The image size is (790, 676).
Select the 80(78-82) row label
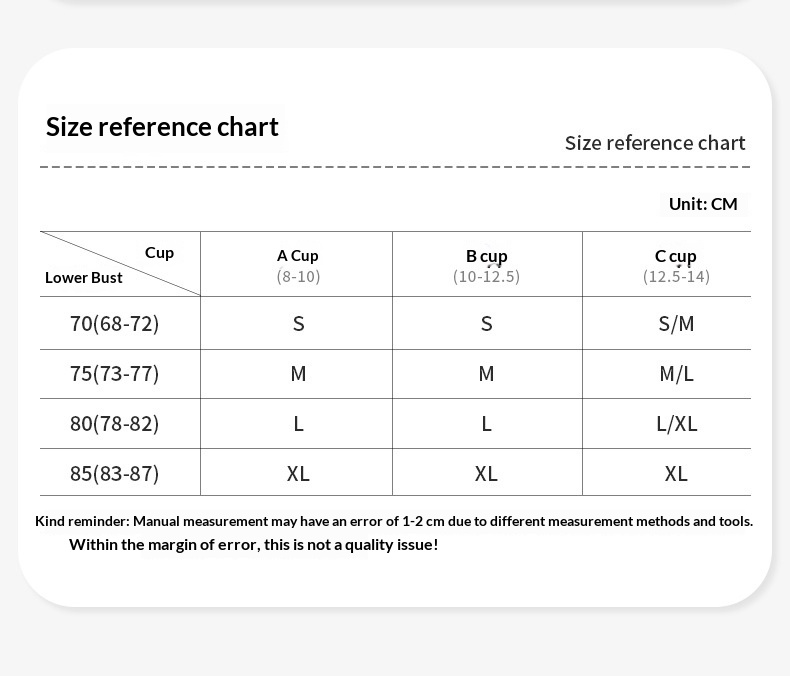click(114, 423)
